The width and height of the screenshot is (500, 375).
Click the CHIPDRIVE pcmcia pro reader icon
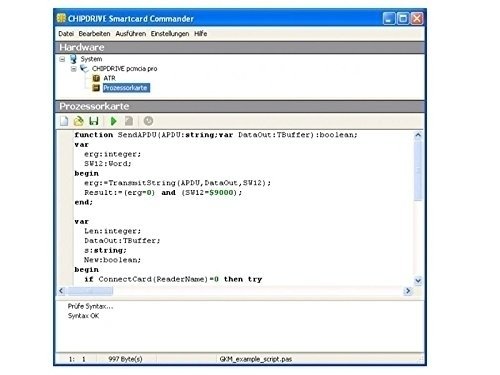tap(85, 68)
